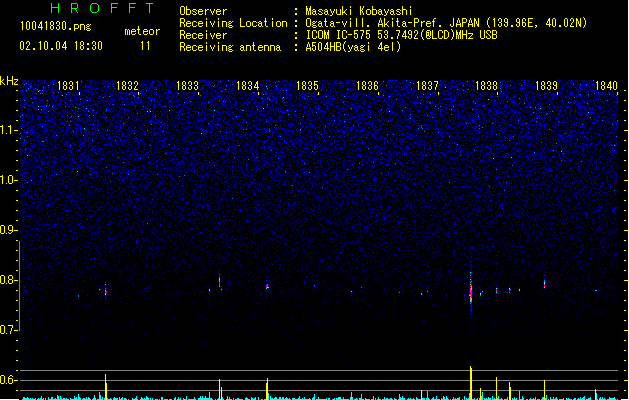
Task: Click the meteor label
Action: (142, 31)
